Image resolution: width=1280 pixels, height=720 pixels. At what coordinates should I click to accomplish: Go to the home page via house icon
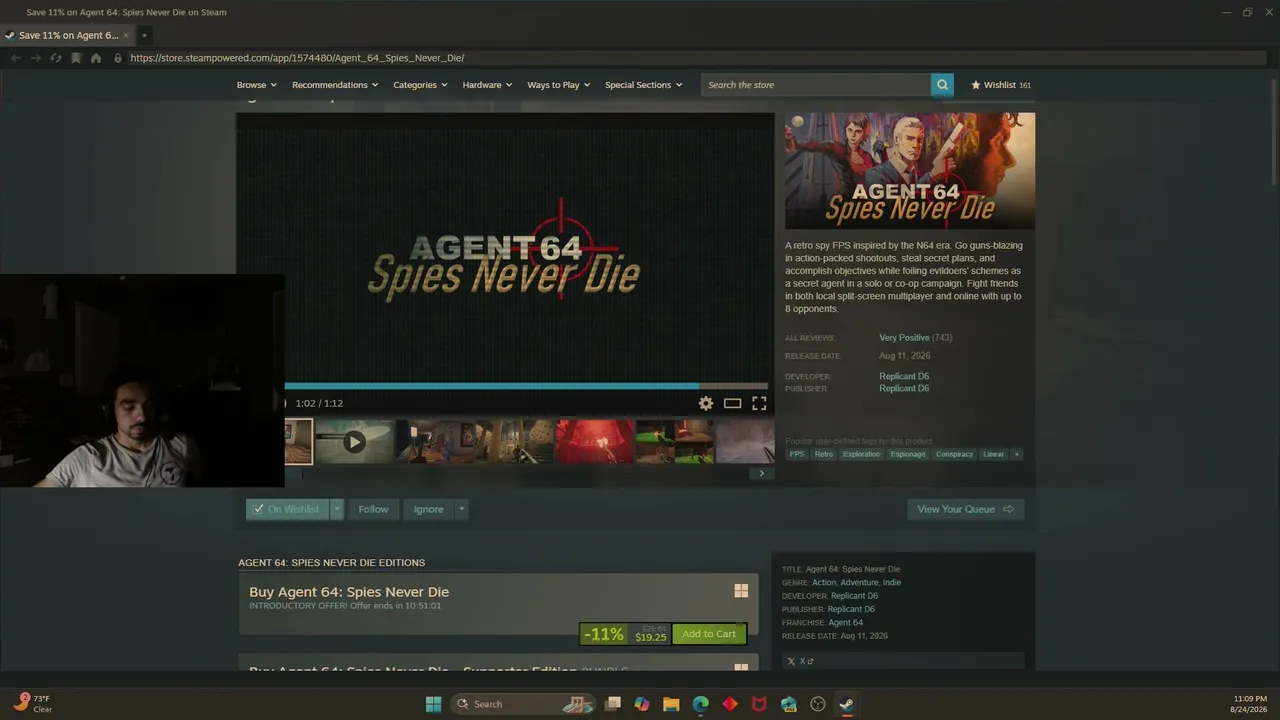pyautogui.click(x=96, y=58)
